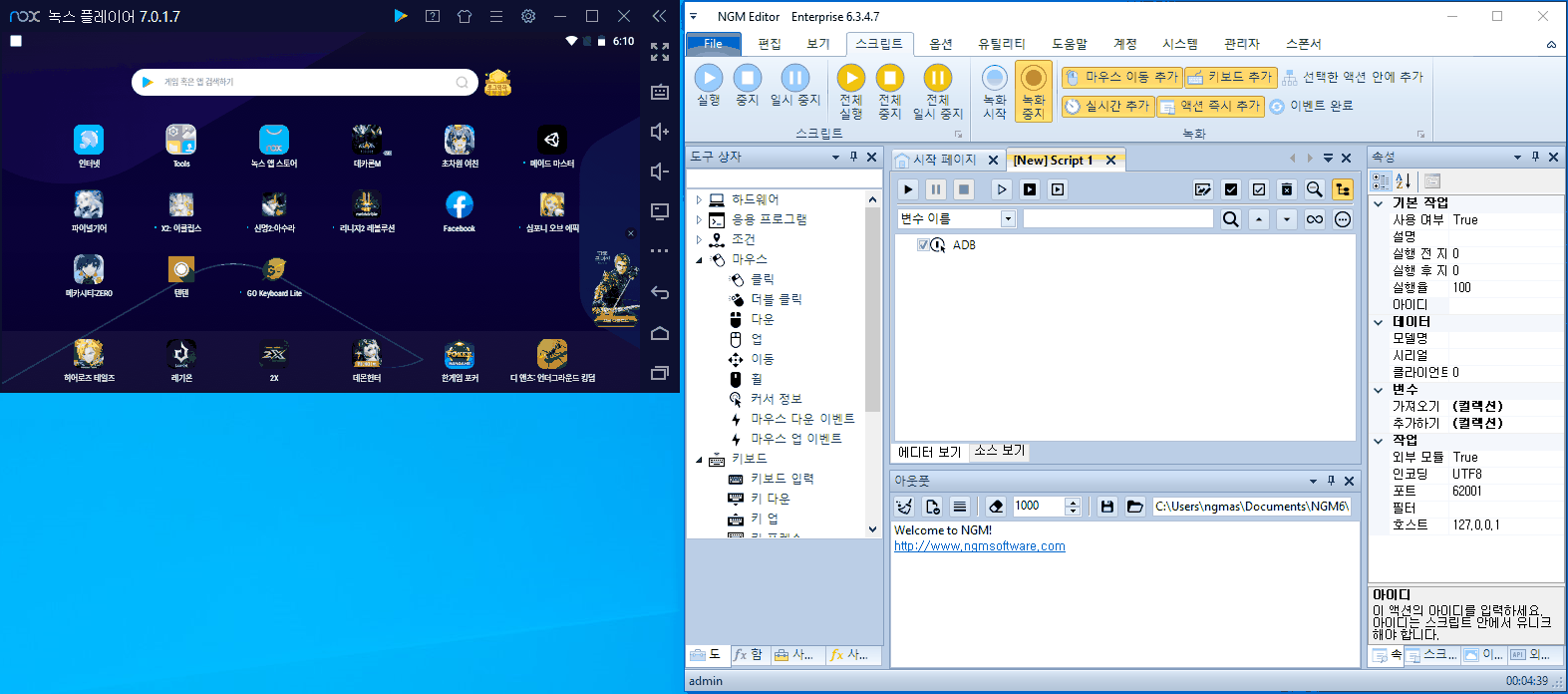Switch to the 소스 보기 tab
This screenshot has height=694, width=1568.
tap(1000, 451)
